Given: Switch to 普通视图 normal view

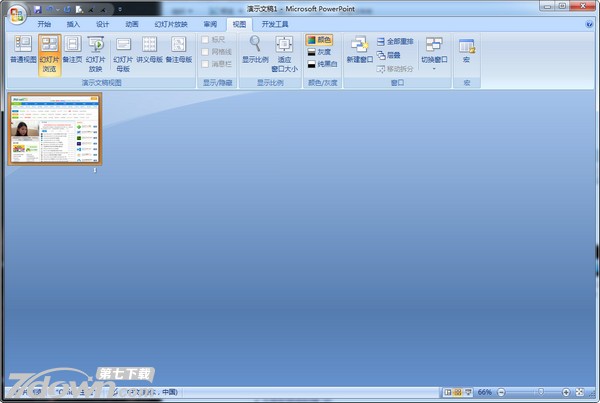Looking at the screenshot, I should coord(23,50).
